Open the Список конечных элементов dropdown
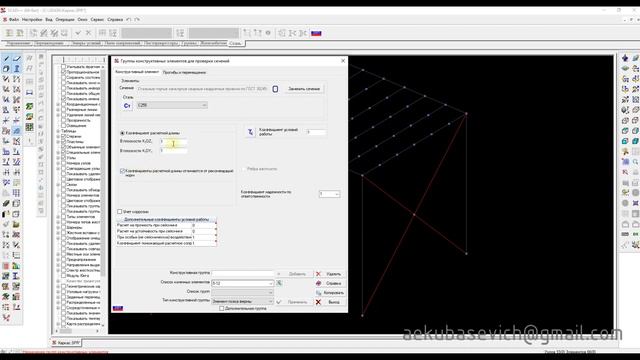 (242, 283)
